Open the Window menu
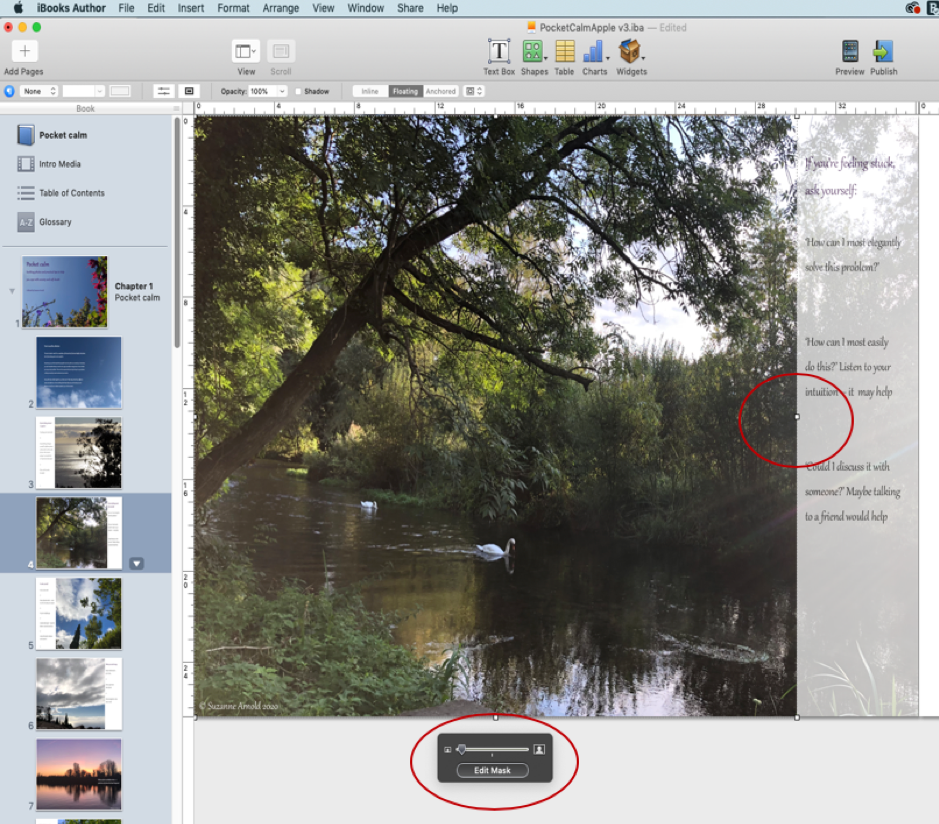The width and height of the screenshot is (939, 824). tap(366, 8)
